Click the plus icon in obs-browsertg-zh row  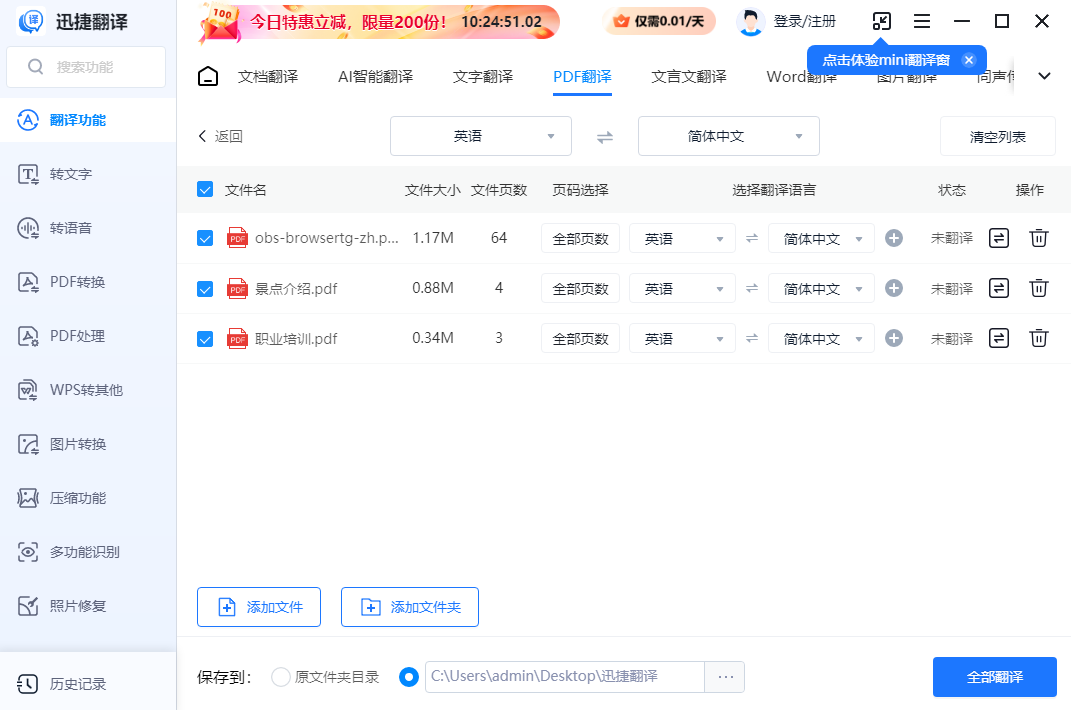894,238
